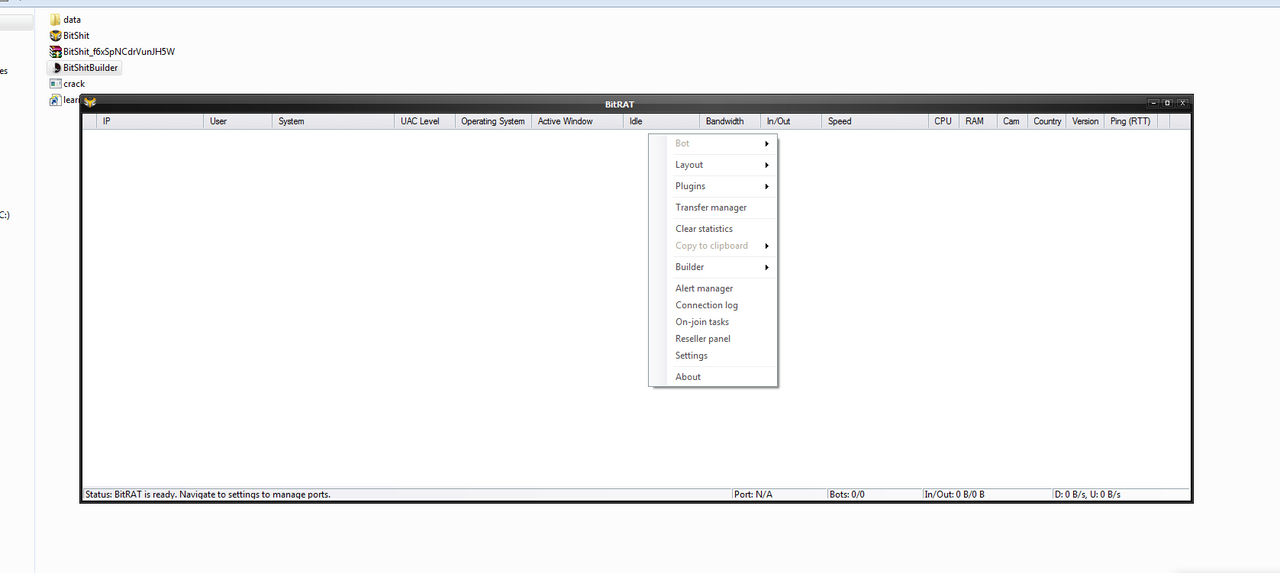Open Settings from the context menu
Viewport: 1280px width, 573px height.
(x=713, y=356)
